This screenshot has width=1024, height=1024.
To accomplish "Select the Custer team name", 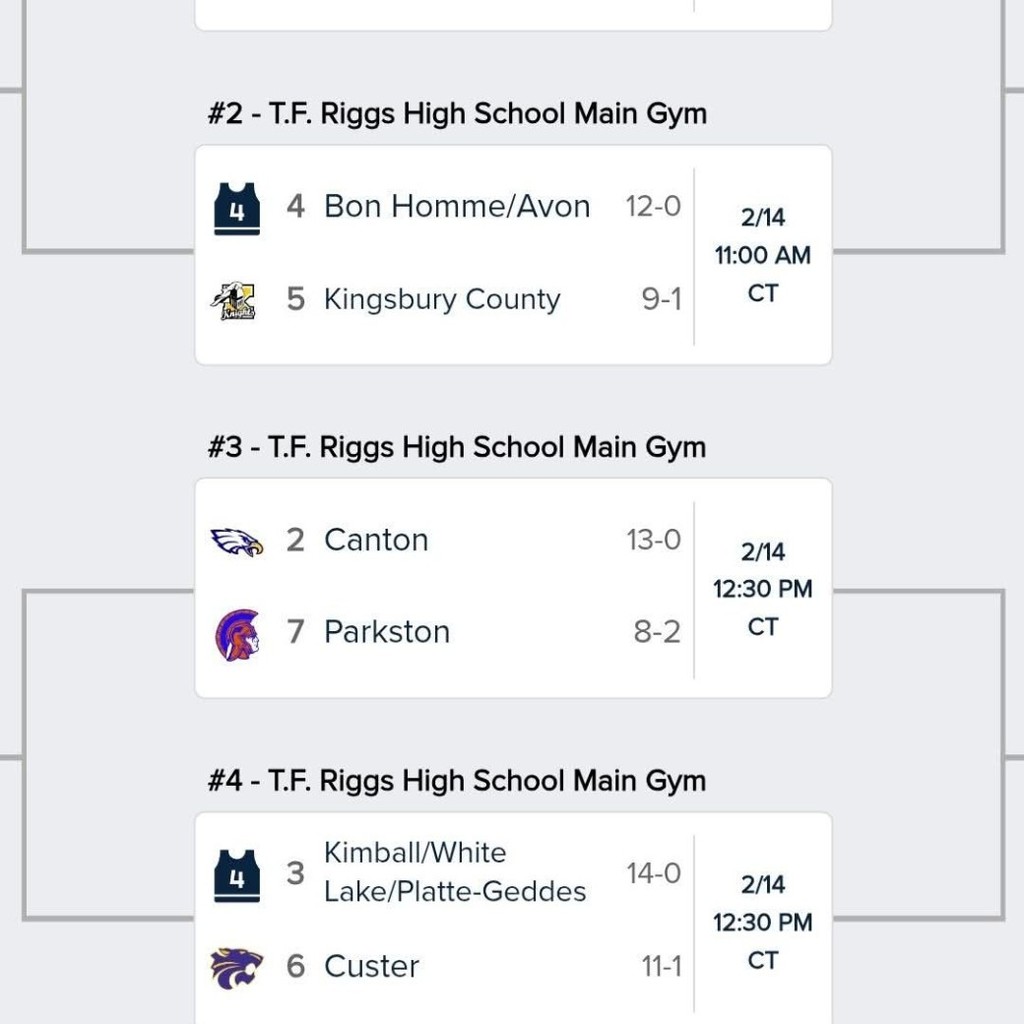I will 372,966.
